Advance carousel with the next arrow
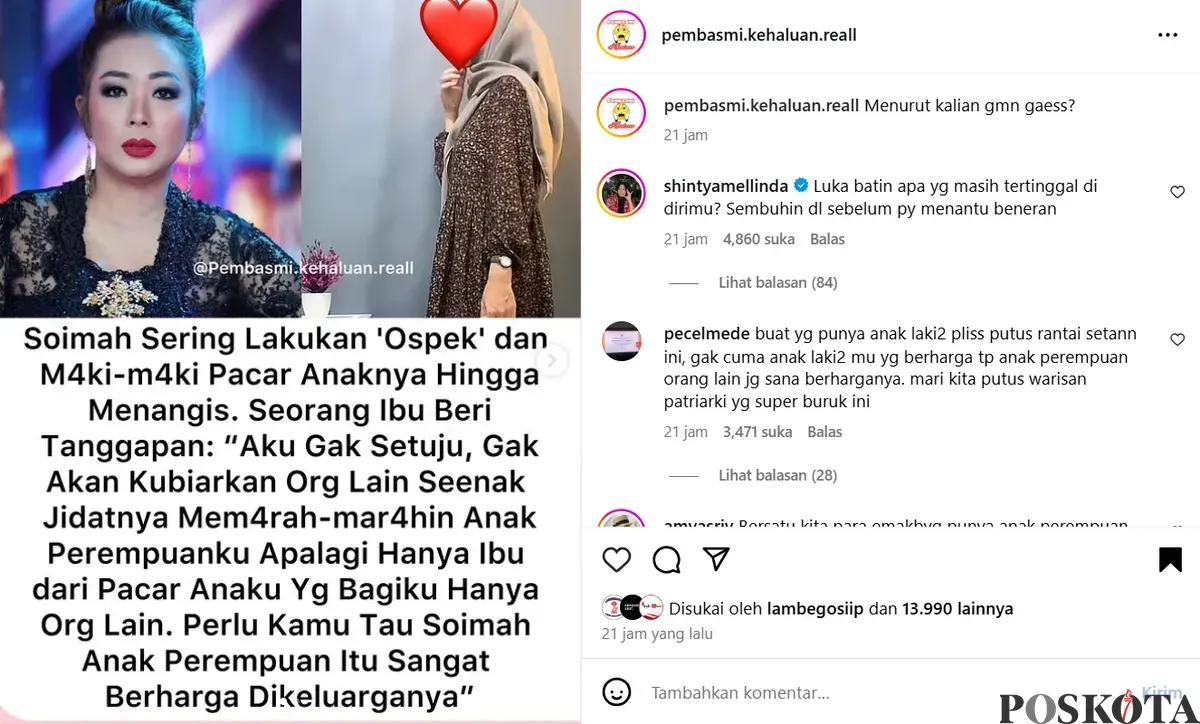The image size is (1200, 724). [552, 360]
